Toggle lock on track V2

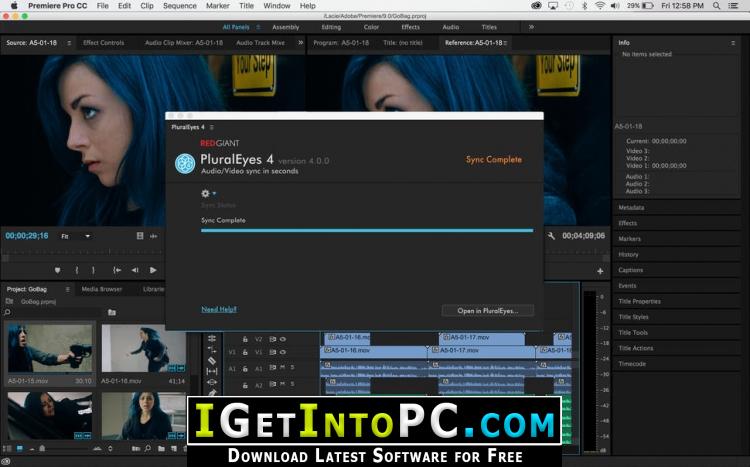(245, 339)
